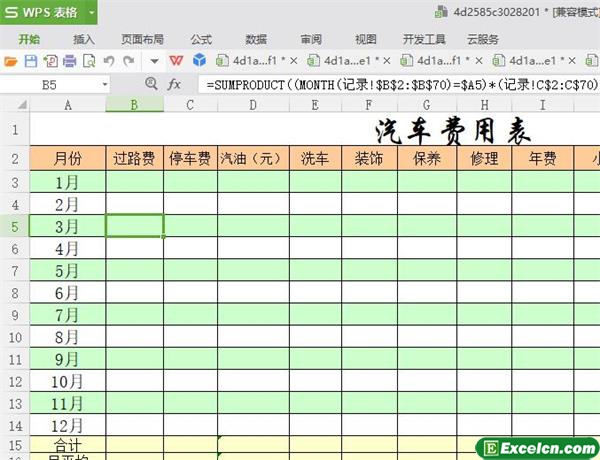Go to the 数据 ribbon tab
This screenshot has height=460, width=600.
point(256,39)
